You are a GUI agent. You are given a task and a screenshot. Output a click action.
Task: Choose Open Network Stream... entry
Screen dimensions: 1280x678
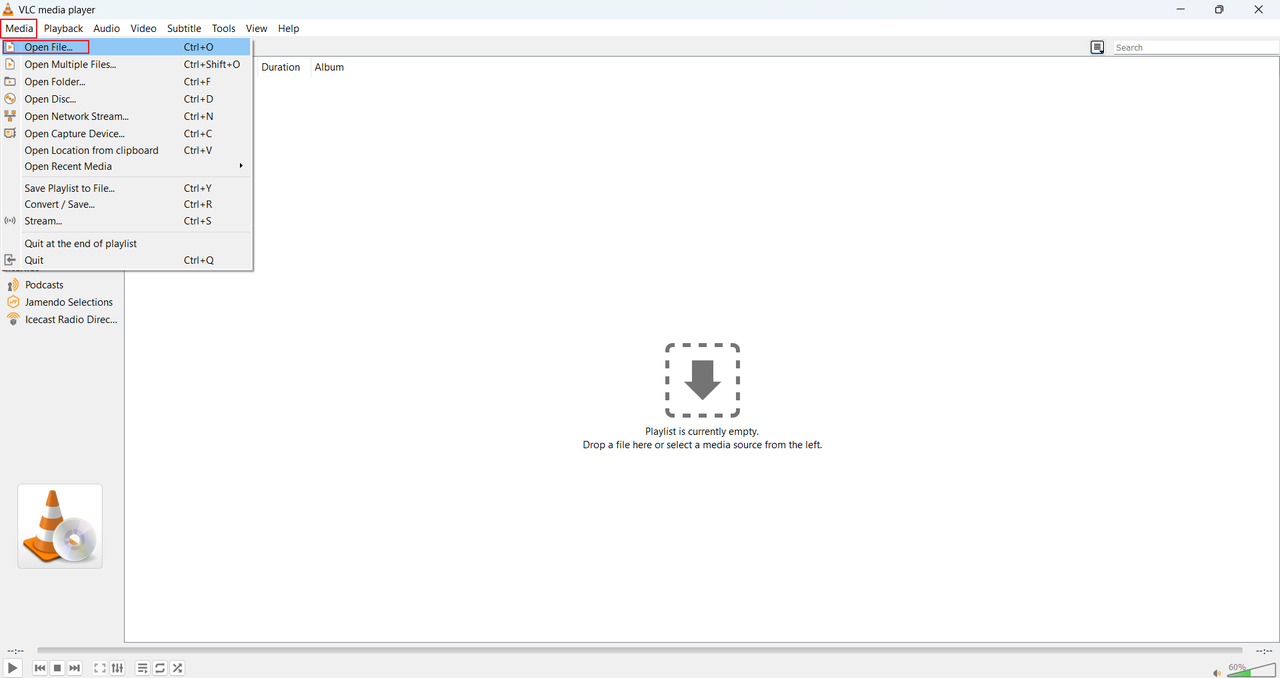pos(126,116)
